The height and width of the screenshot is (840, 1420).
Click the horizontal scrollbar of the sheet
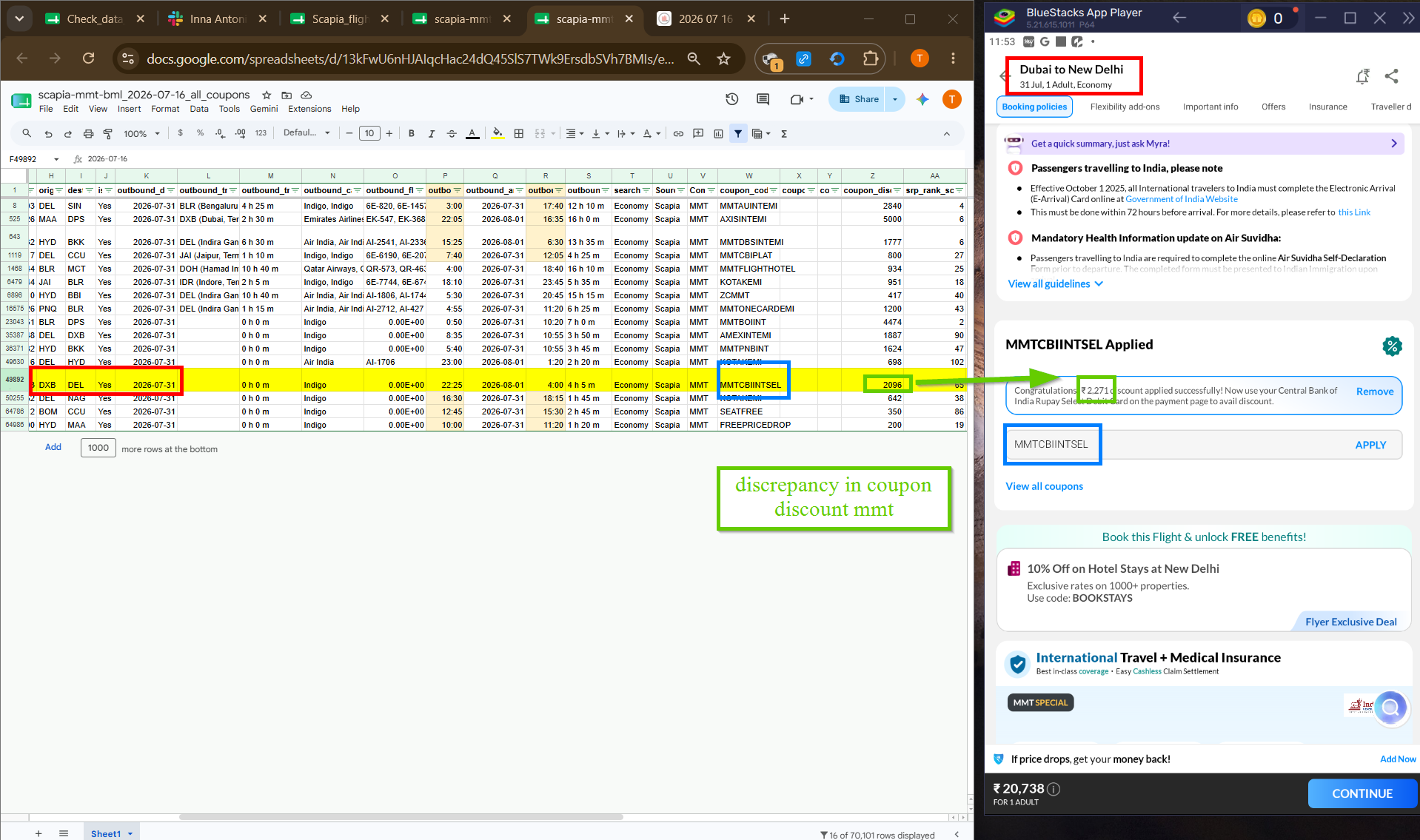tap(401, 817)
